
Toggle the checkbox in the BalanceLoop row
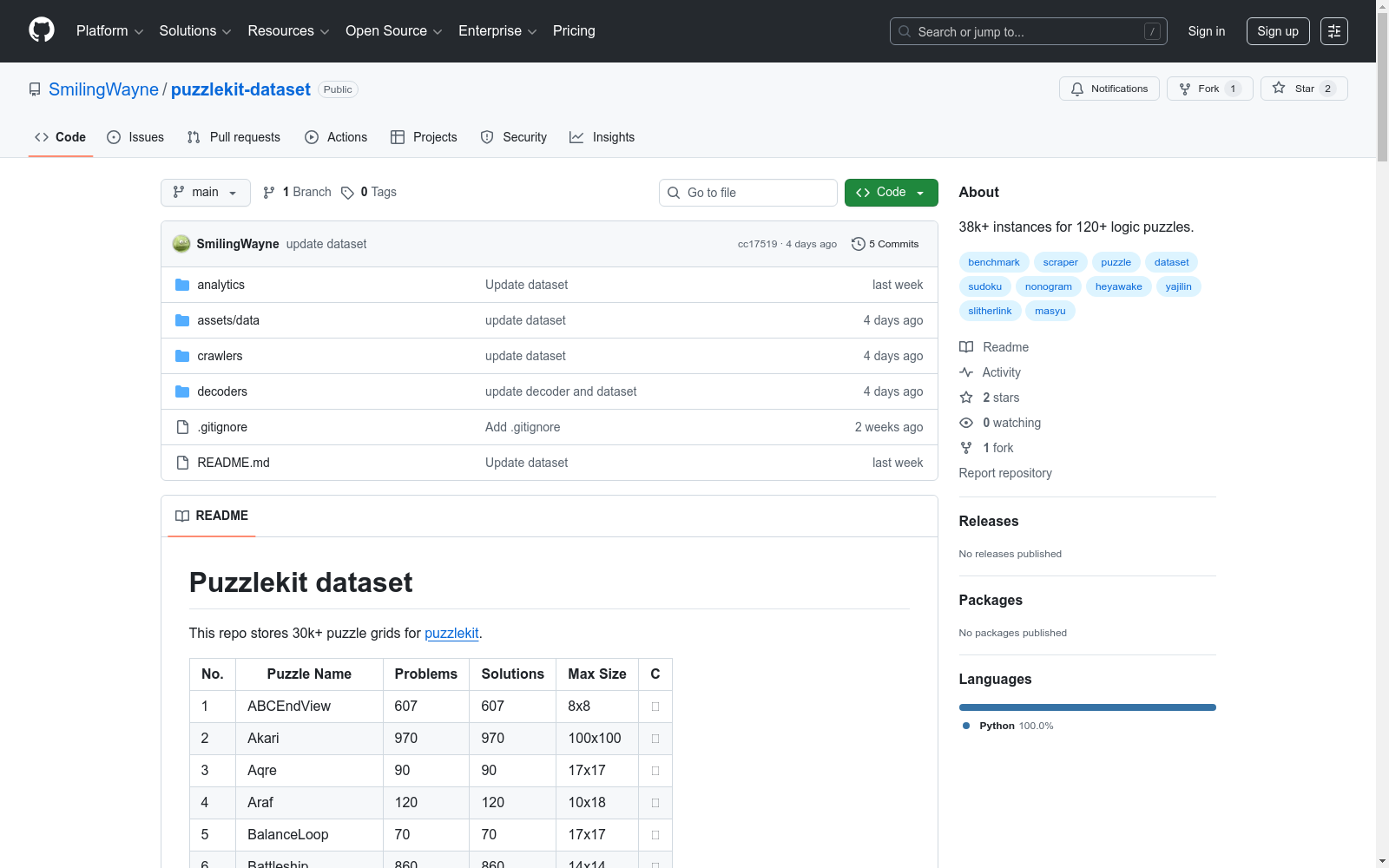pos(655,835)
